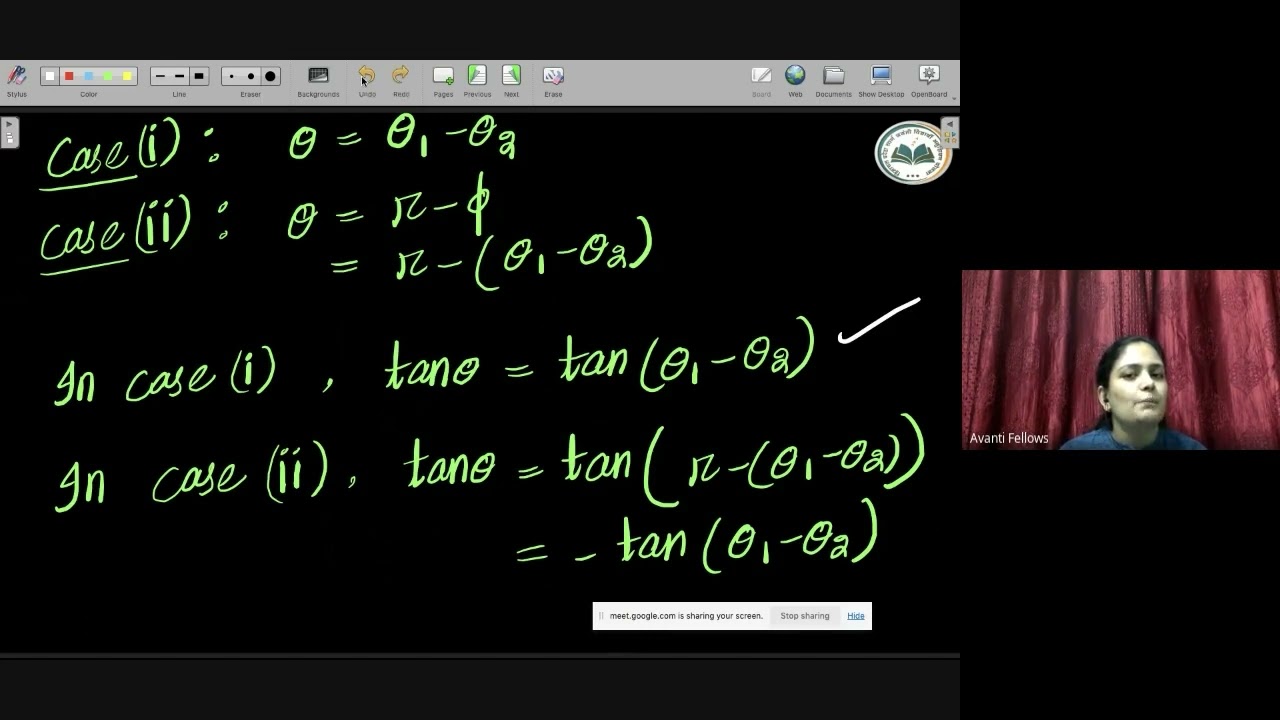This screenshot has height=720, width=1280.
Task: Undo the last stroke
Action: [367, 80]
